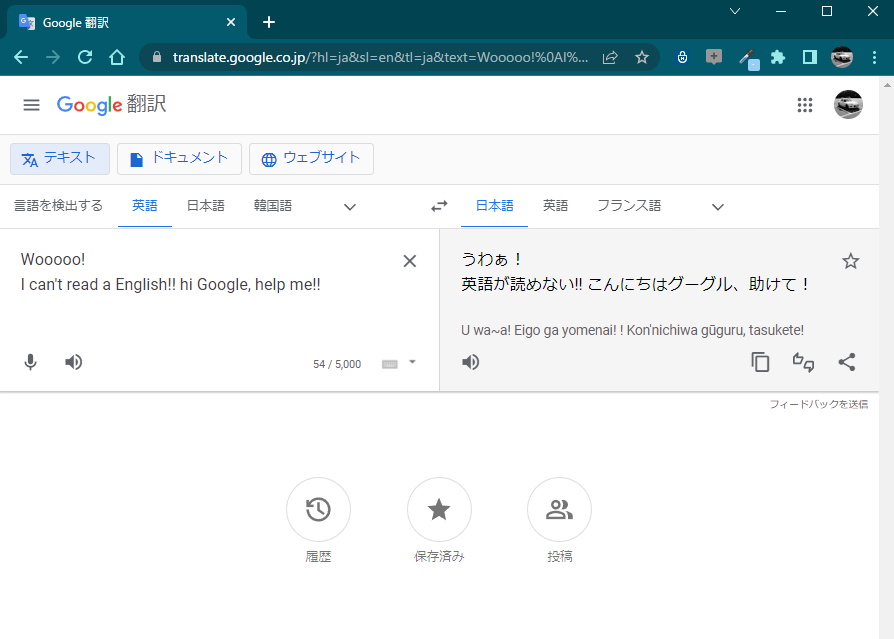
Task: Listen to the Japanese translation
Action: 470,362
